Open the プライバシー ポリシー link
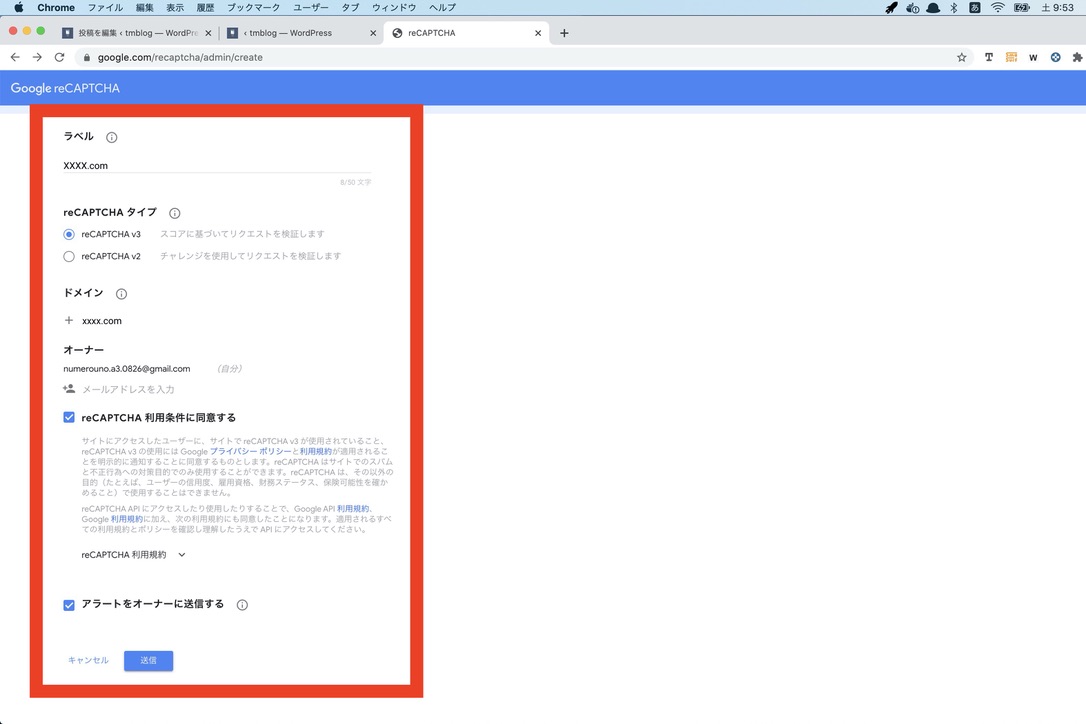 click(x=251, y=451)
